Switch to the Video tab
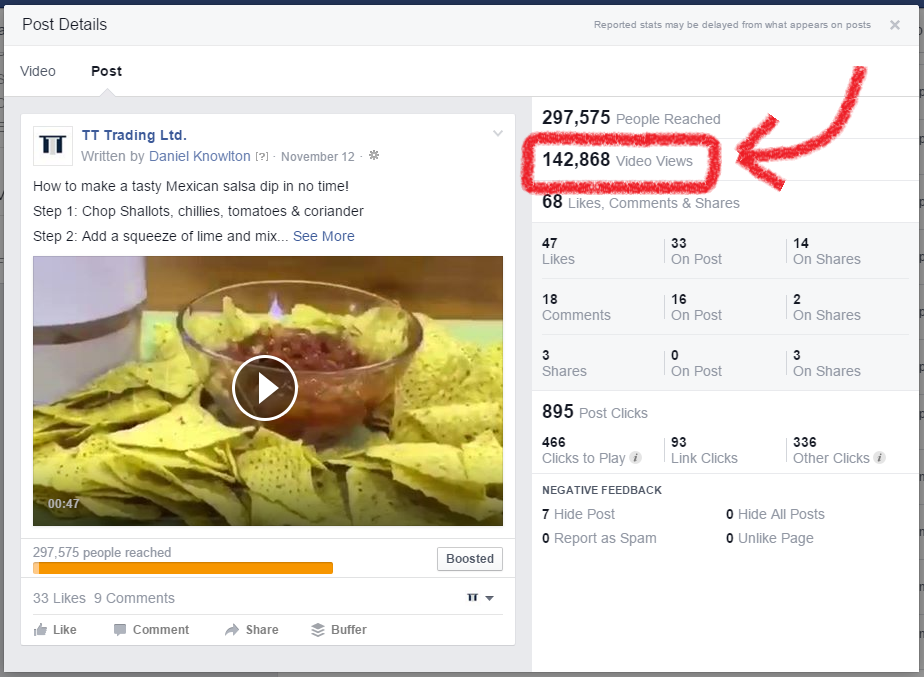 (38, 71)
